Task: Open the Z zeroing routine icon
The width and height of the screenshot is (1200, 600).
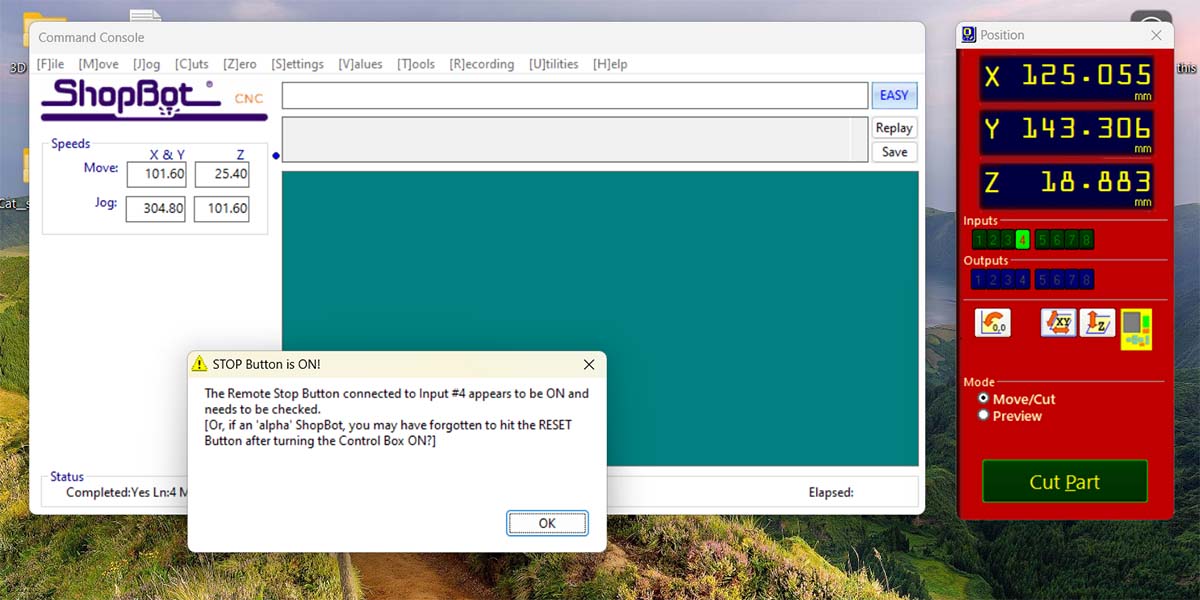Action: [x=1098, y=322]
